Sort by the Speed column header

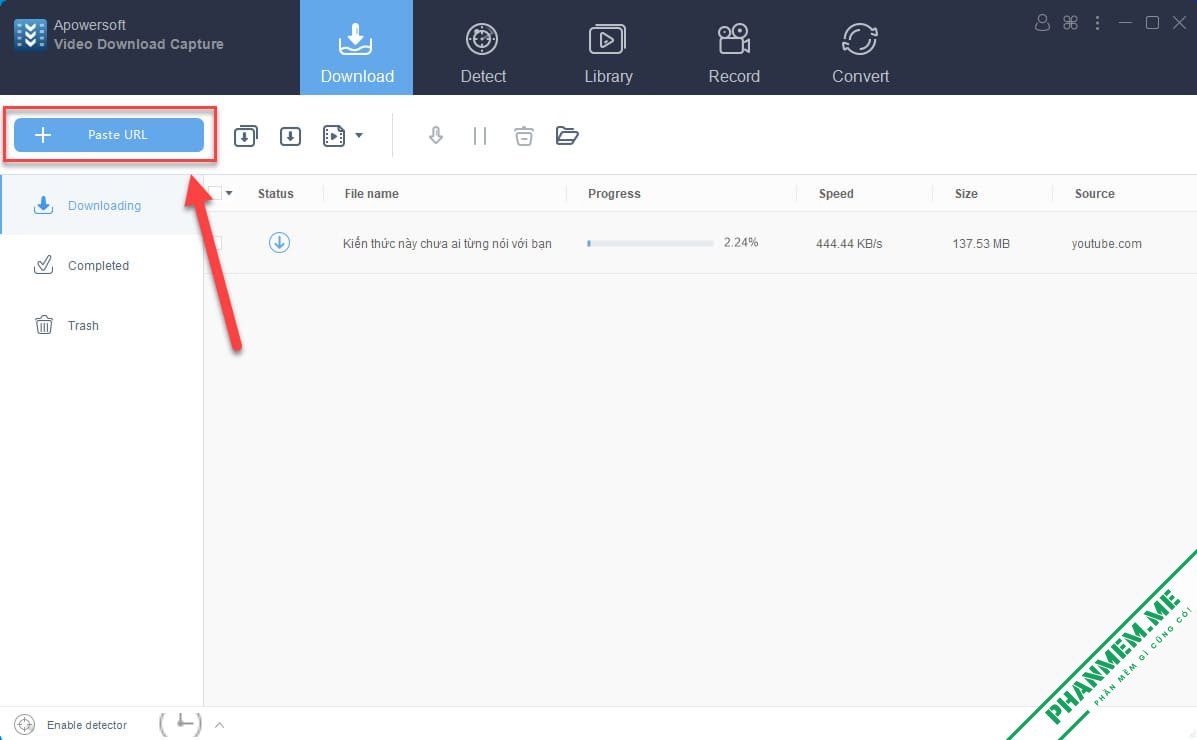pyautogui.click(x=836, y=194)
